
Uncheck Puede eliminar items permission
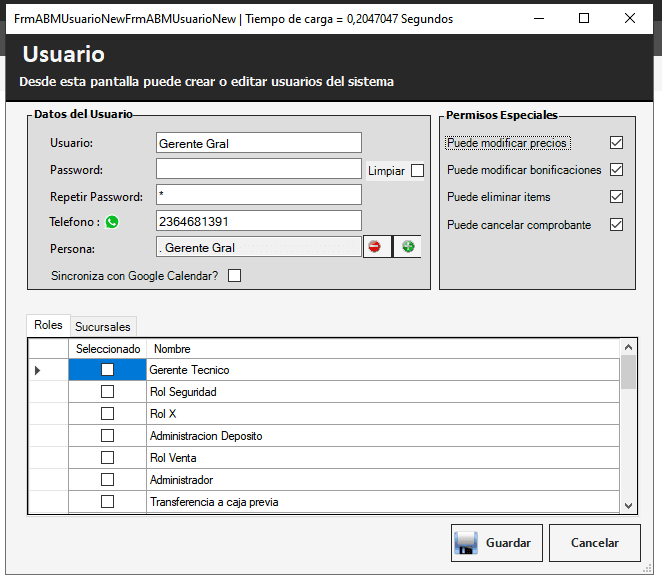click(616, 197)
